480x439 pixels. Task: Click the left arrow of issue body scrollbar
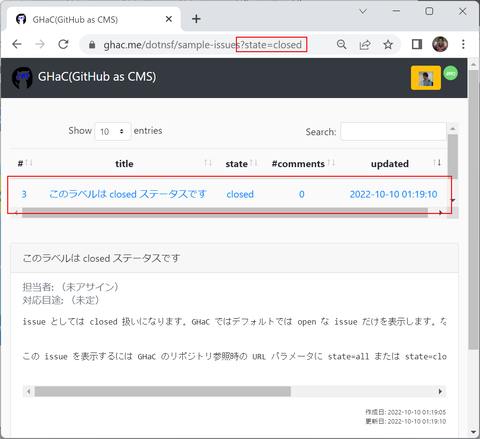tap(29, 391)
